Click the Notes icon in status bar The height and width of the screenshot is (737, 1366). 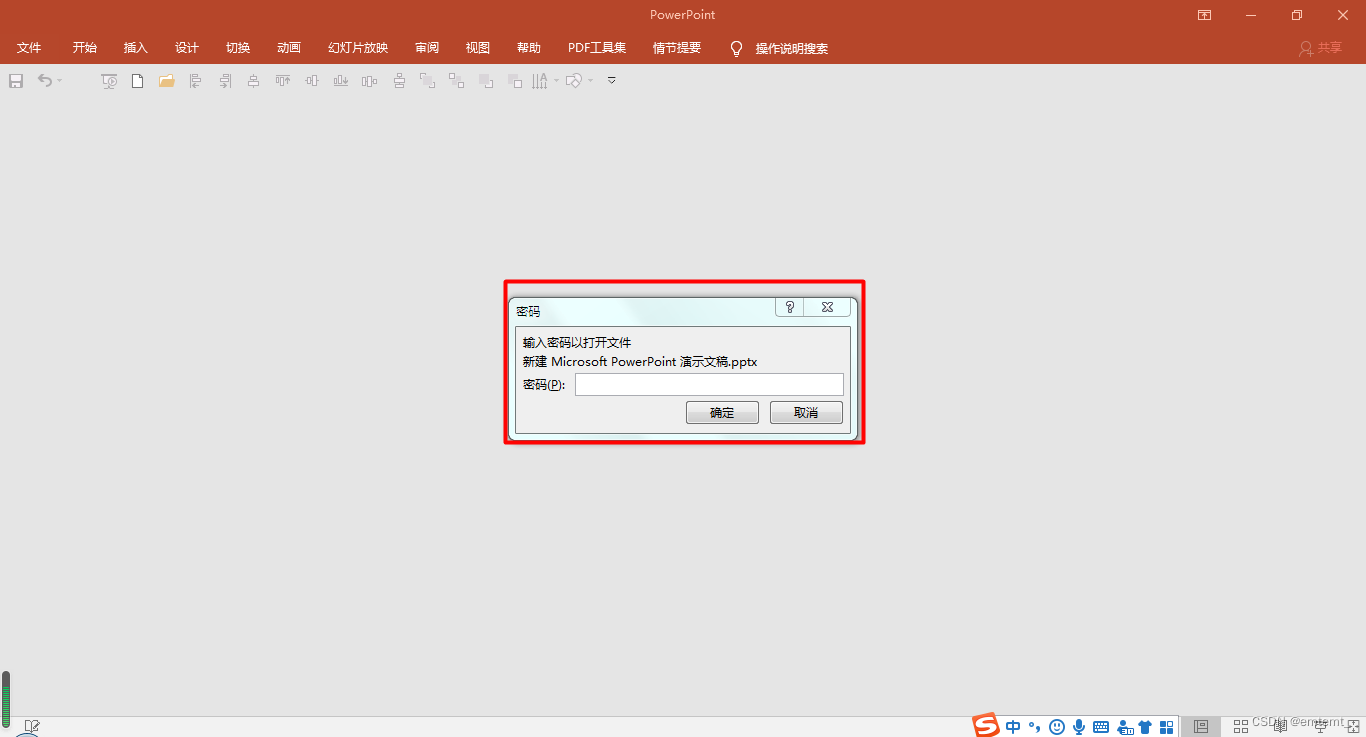(x=32, y=726)
